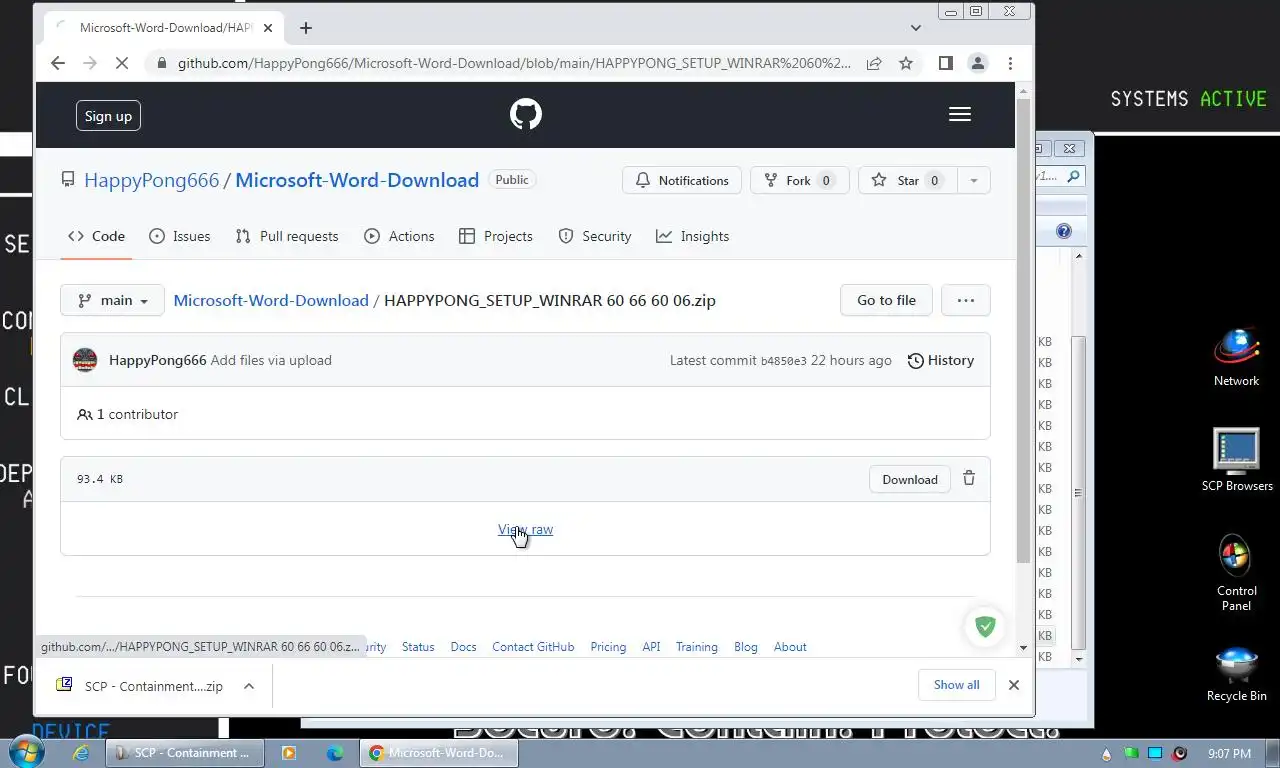
Task: Open a new browser tab
Action: coord(306,28)
